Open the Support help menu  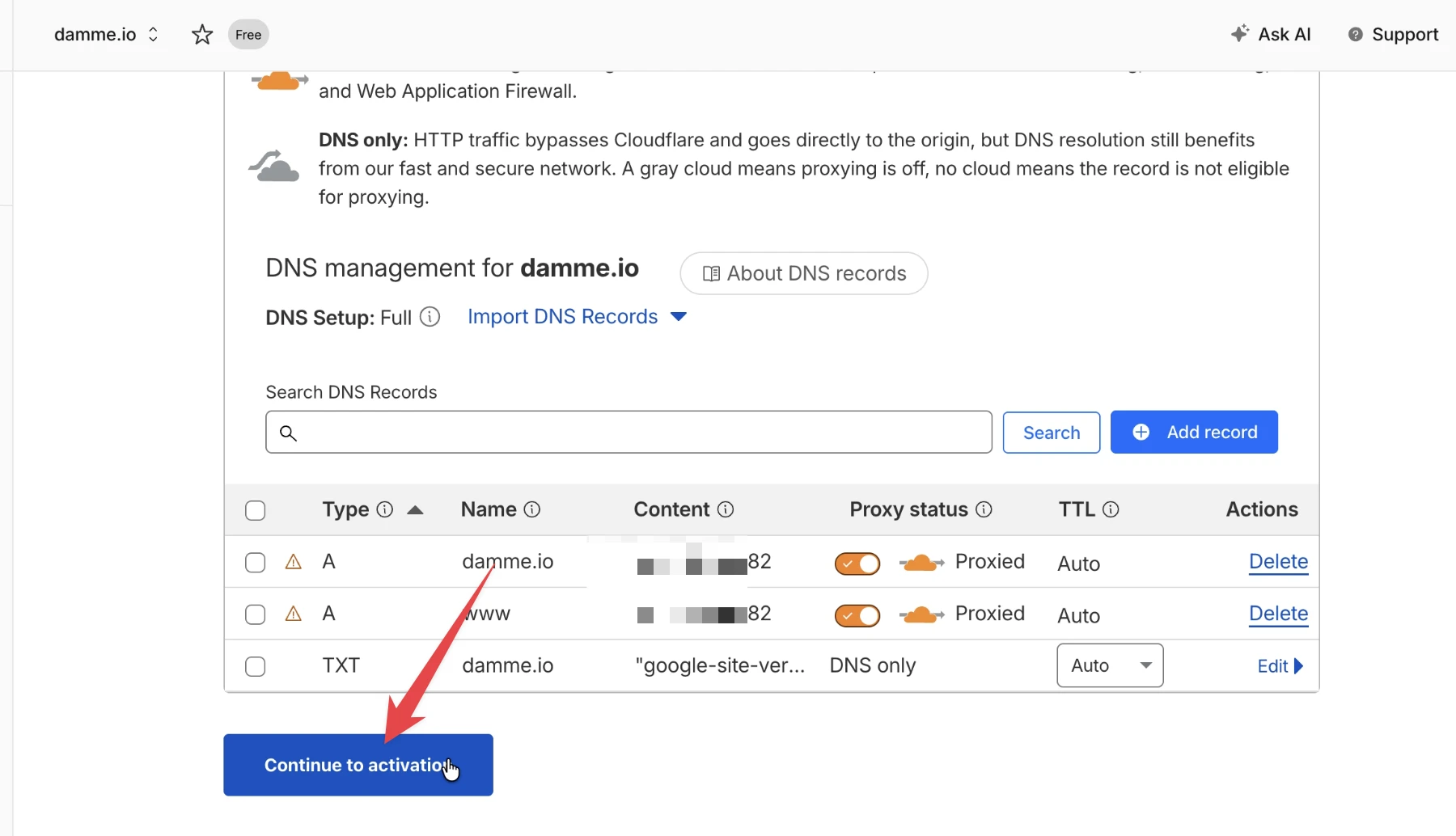point(1393,34)
